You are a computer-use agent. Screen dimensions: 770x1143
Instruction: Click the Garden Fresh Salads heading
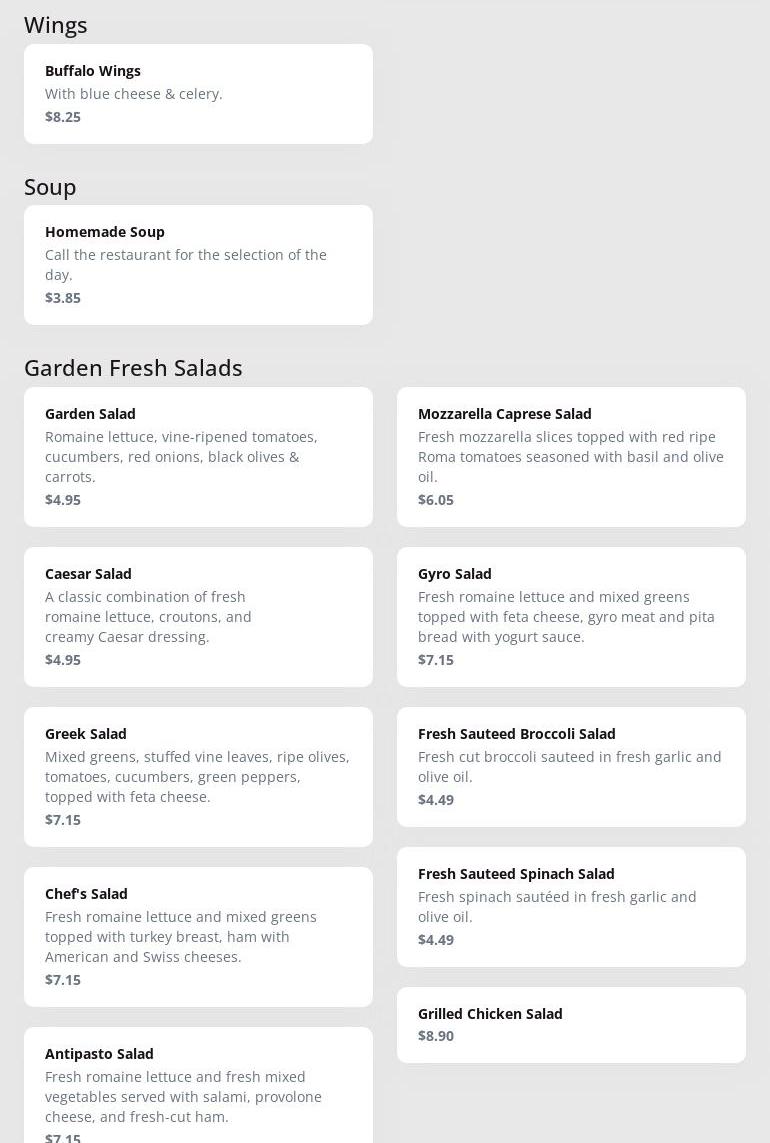(133, 368)
